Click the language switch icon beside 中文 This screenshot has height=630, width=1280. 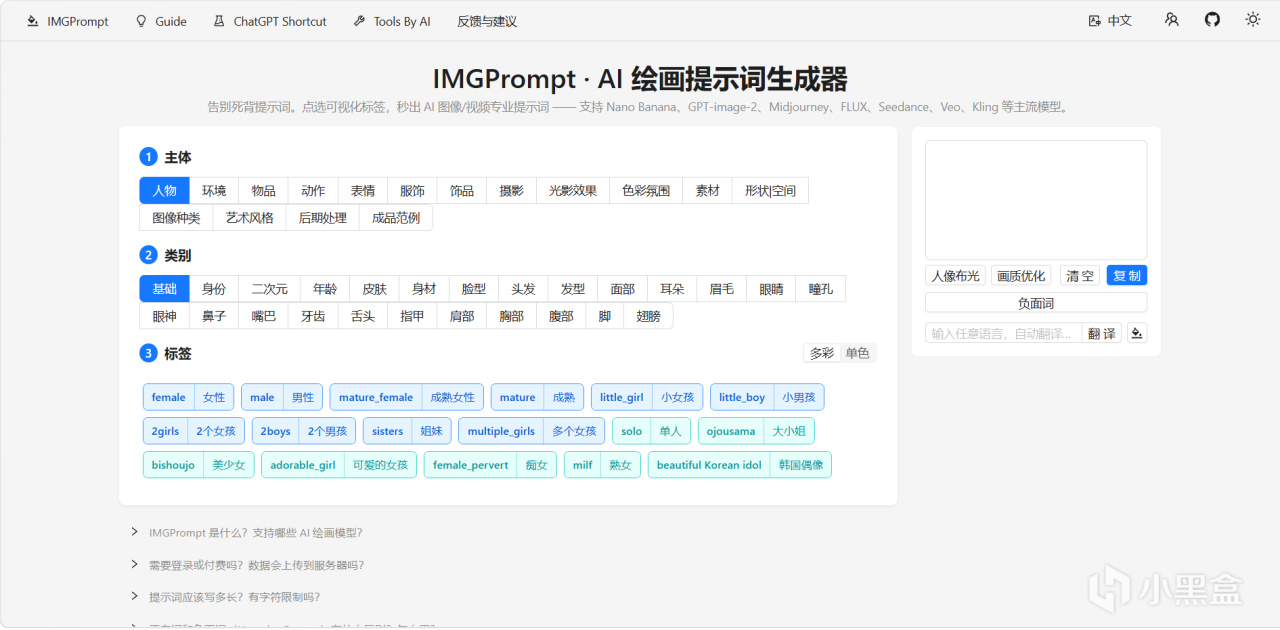click(x=1095, y=21)
